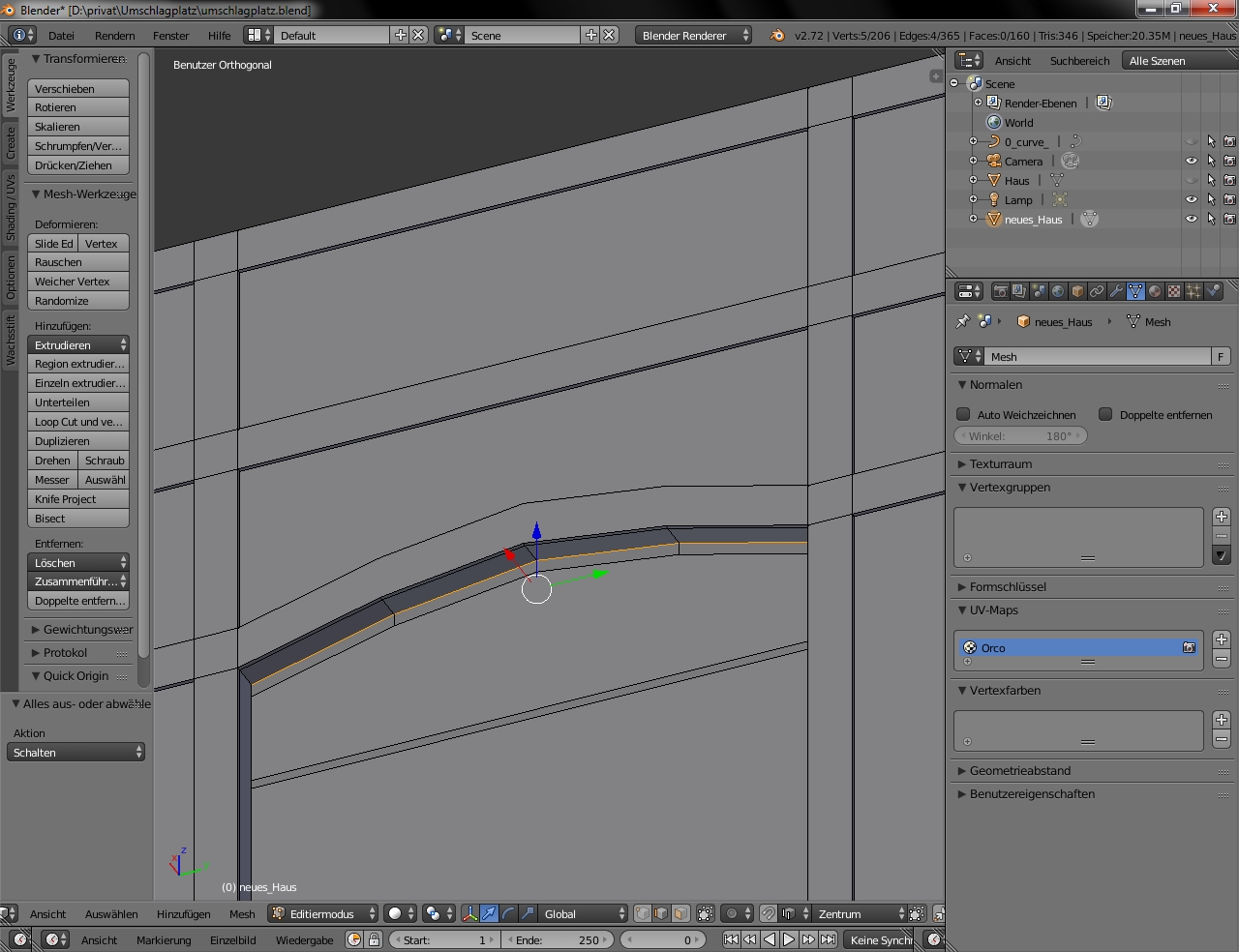Expand the Texturraum panel

point(1001,464)
